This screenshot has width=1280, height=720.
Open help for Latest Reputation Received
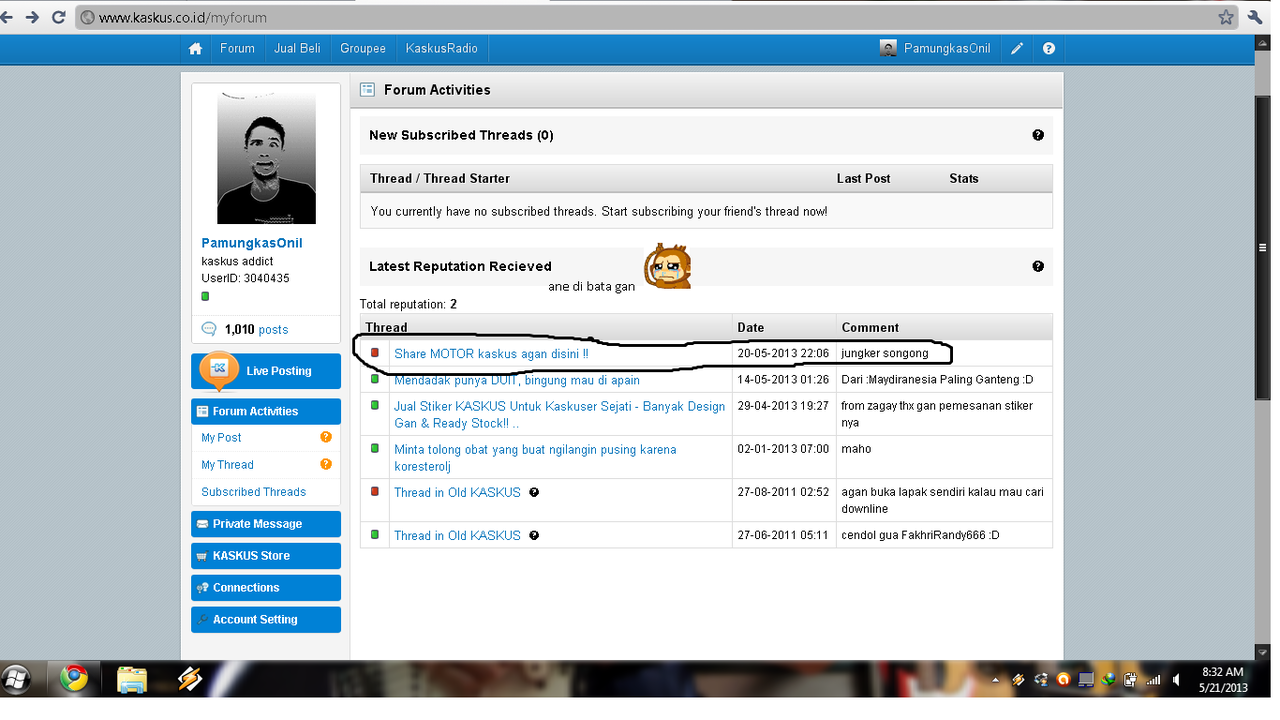pyautogui.click(x=1038, y=266)
